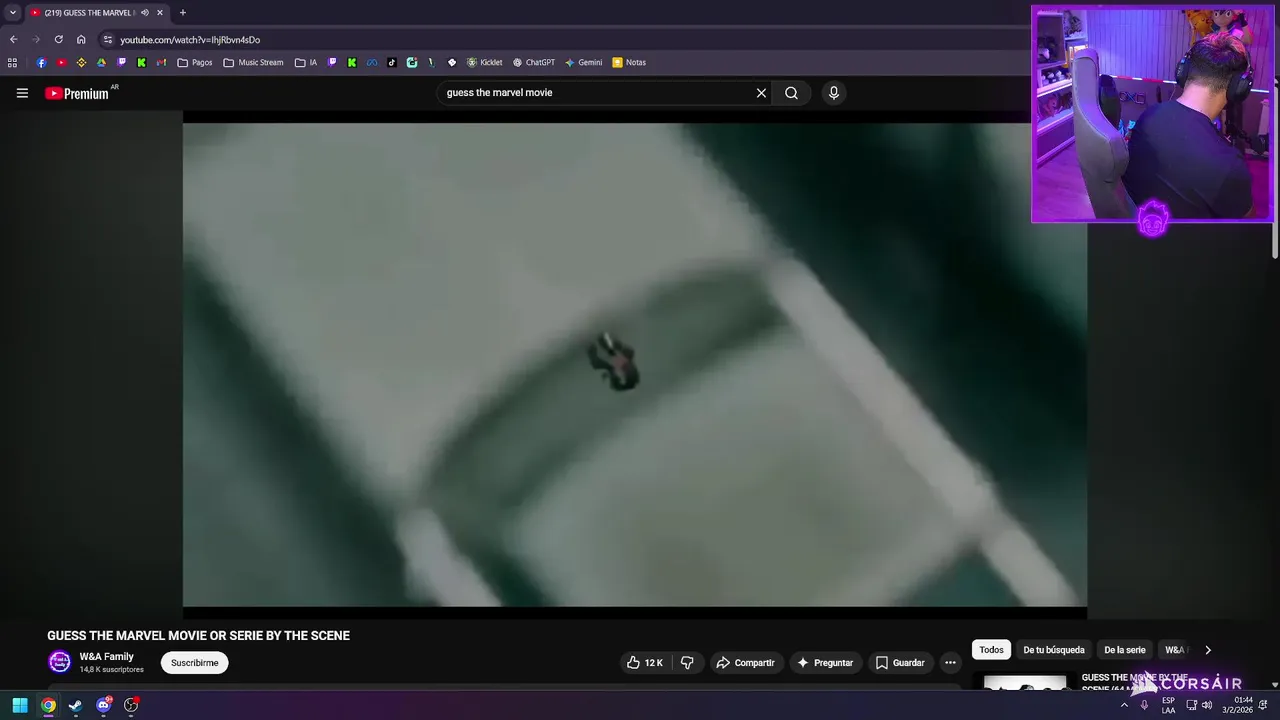Image resolution: width=1280 pixels, height=720 pixels.
Task: Select the De tu búsqueda chip
Action: click(1053, 650)
